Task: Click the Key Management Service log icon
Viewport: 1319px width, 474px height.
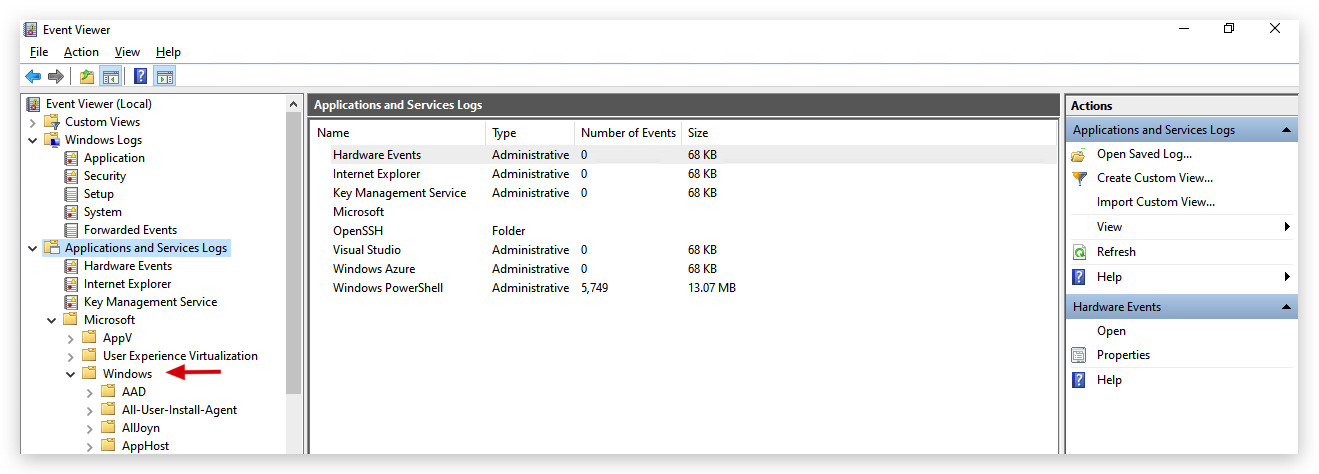Action: tap(71, 302)
